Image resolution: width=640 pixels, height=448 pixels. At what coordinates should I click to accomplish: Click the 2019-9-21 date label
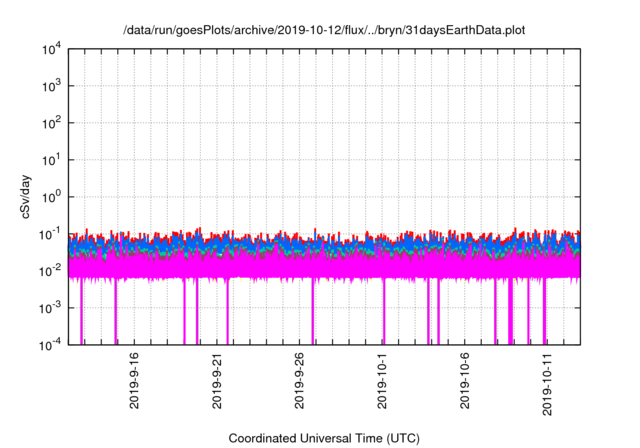pos(217,381)
